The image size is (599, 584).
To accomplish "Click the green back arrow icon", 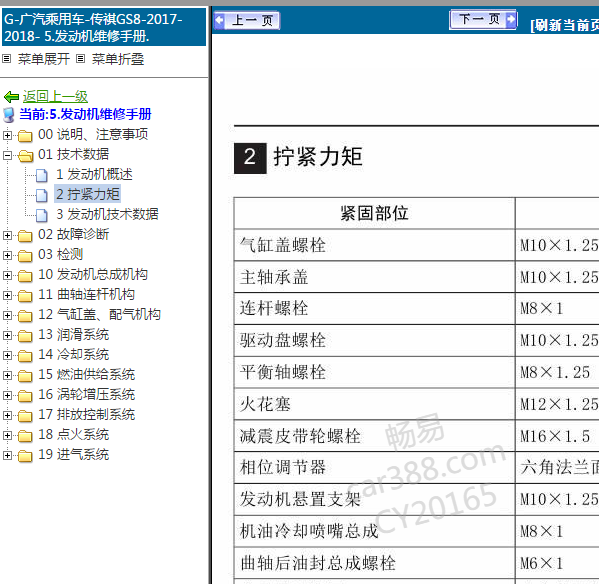I will click(x=11, y=97).
